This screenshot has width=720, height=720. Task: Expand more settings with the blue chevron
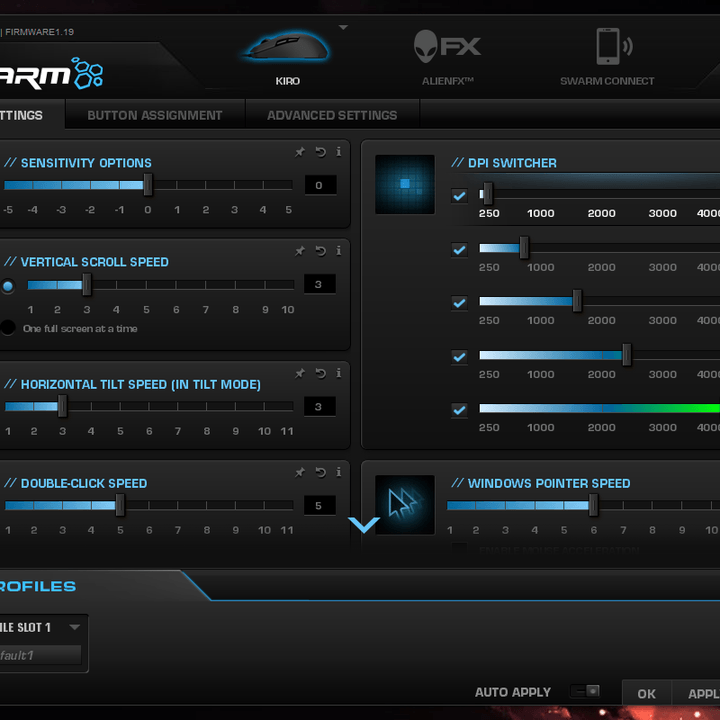pos(364,524)
